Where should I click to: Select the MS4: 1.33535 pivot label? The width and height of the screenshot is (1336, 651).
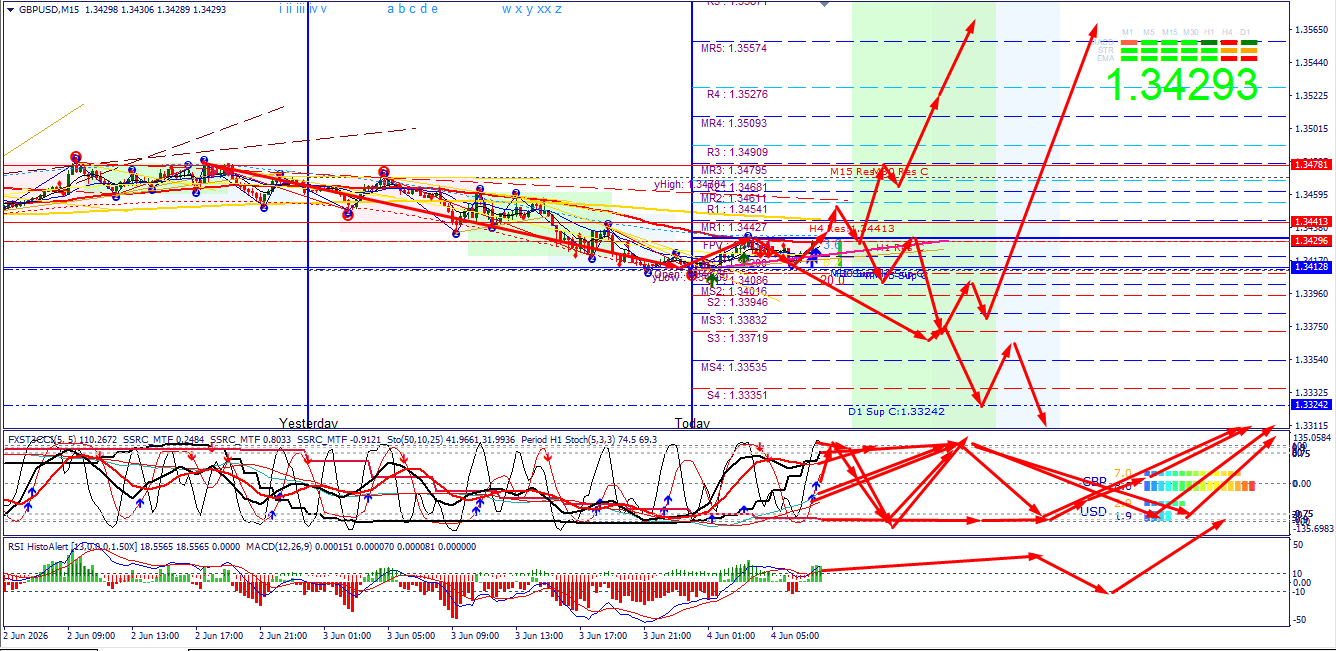pyautogui.click(x=734, y=368)
